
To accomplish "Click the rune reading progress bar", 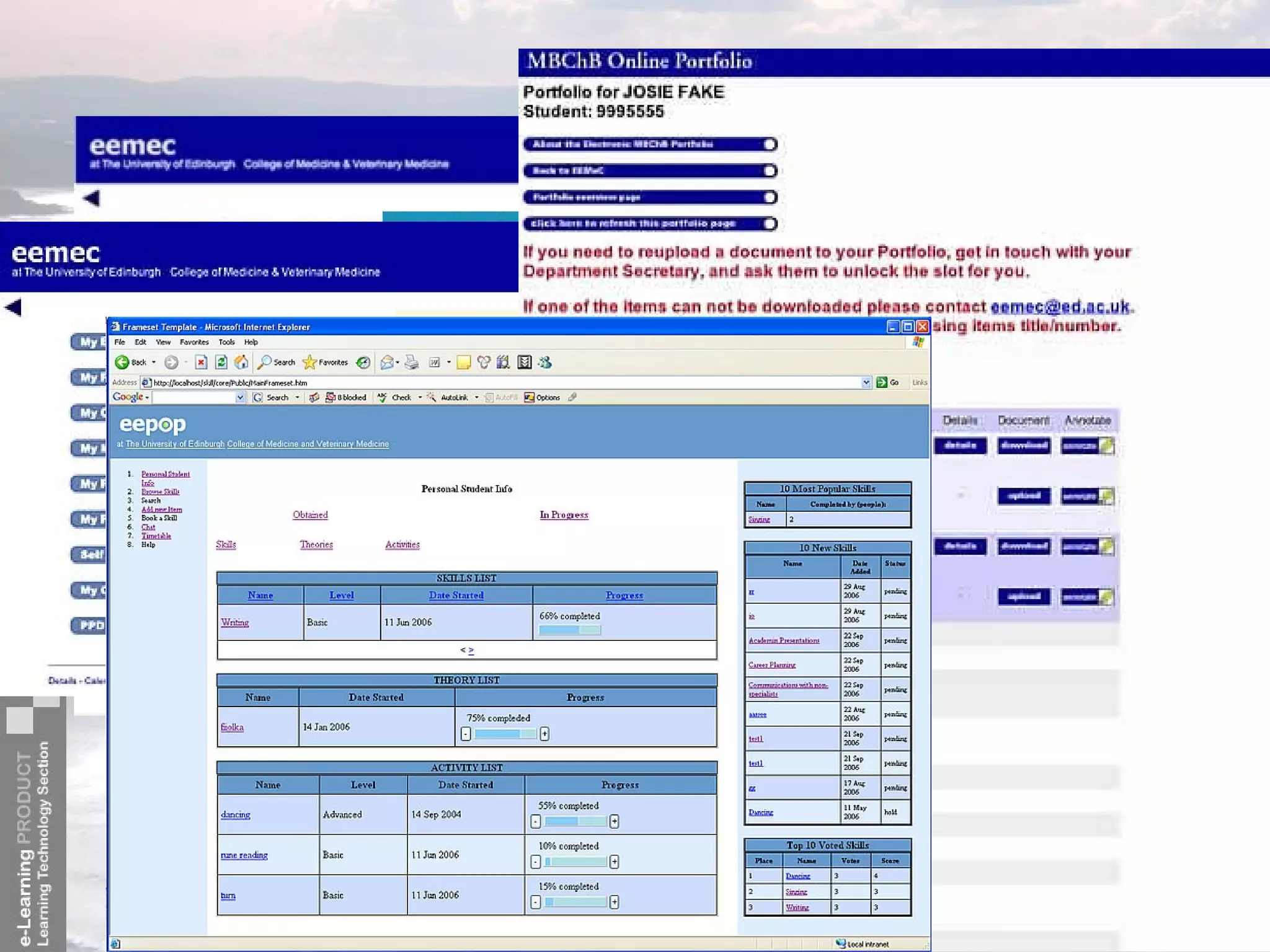I will [575, 862].
